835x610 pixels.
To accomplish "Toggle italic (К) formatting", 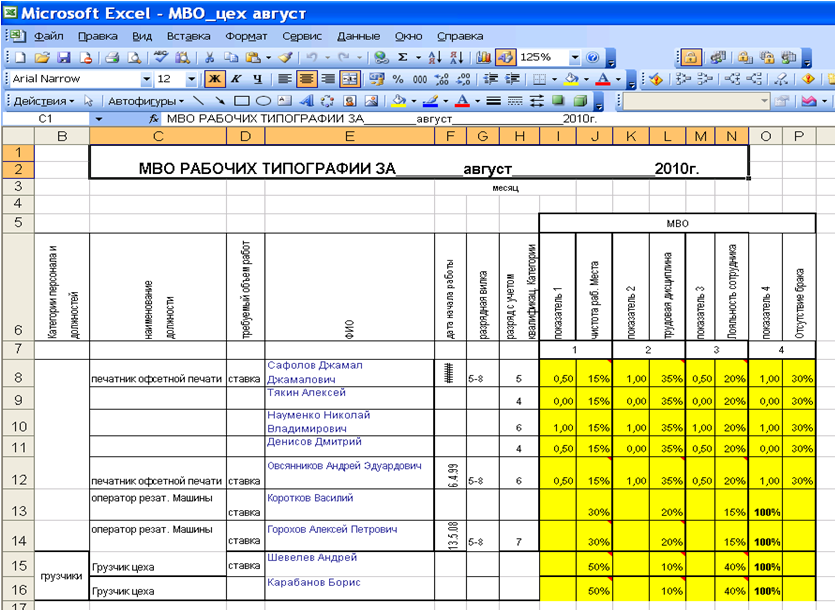I will pos(236,79).
